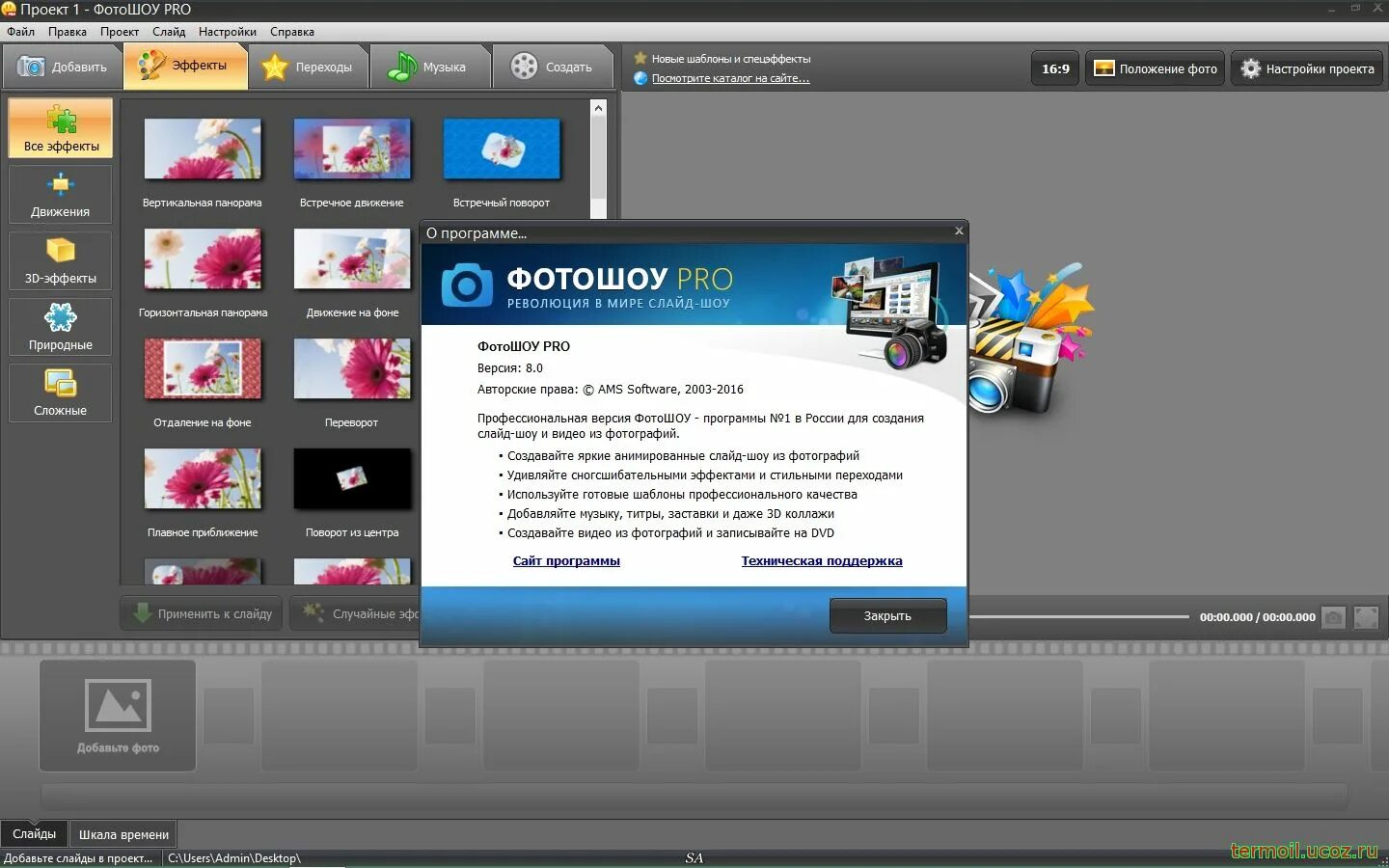Choose the Переворот effect thumbnail
1389x868 pixels.
click(x=352, y=368)
